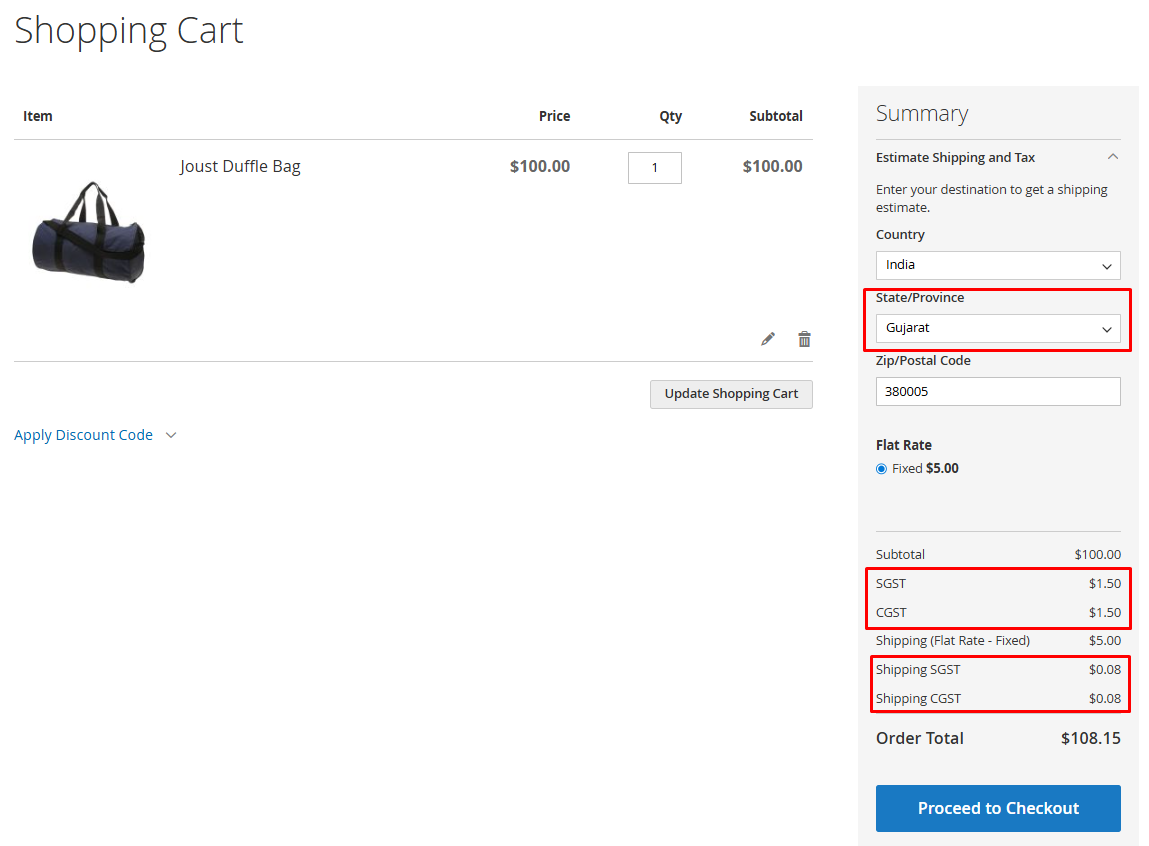Open the Joust Duffle Bag product name link

click(x=240, y=166)
